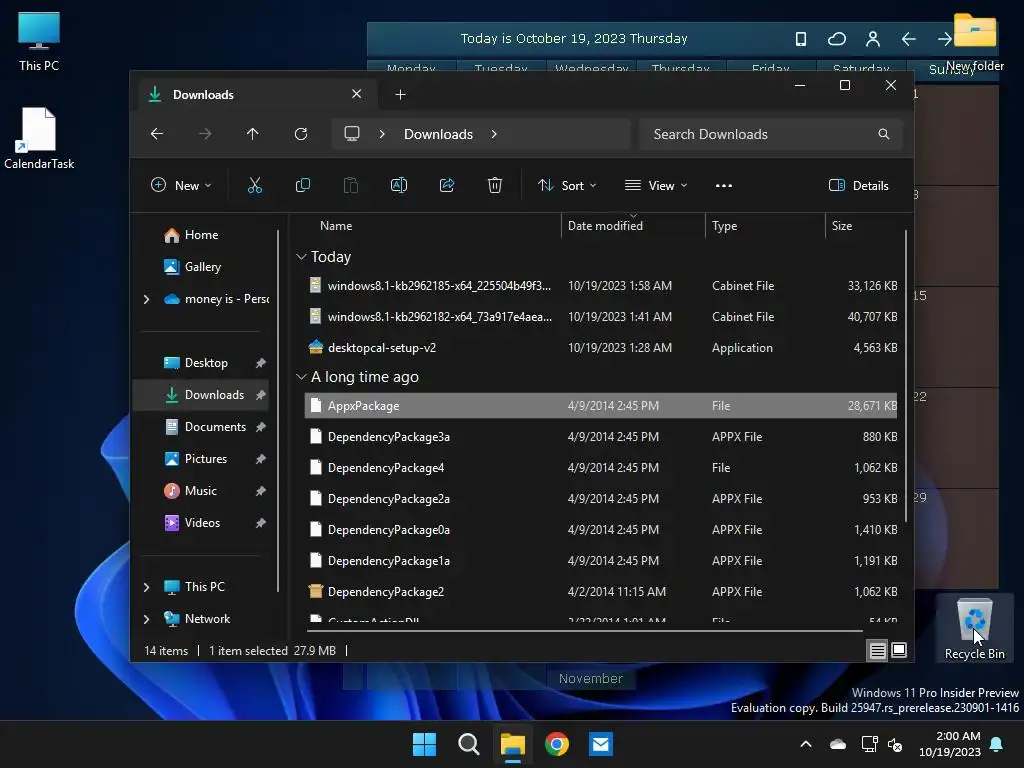
Task: Select DependencyPackage2 file row
Action: 601,592
